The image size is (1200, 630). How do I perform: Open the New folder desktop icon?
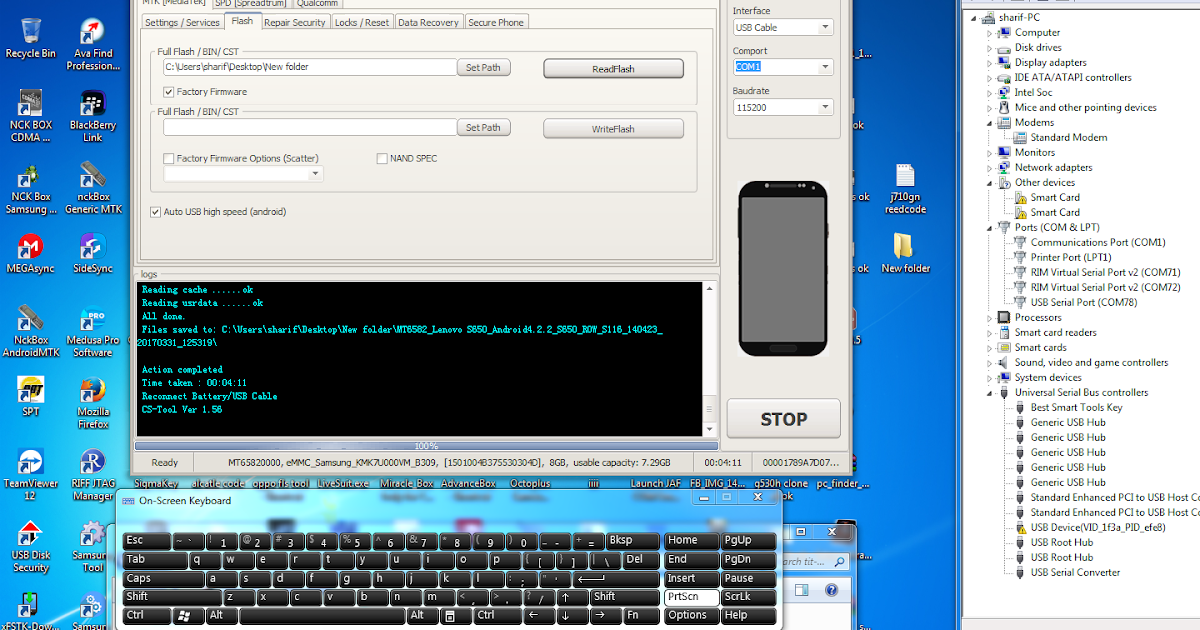[x=905, y=253]
